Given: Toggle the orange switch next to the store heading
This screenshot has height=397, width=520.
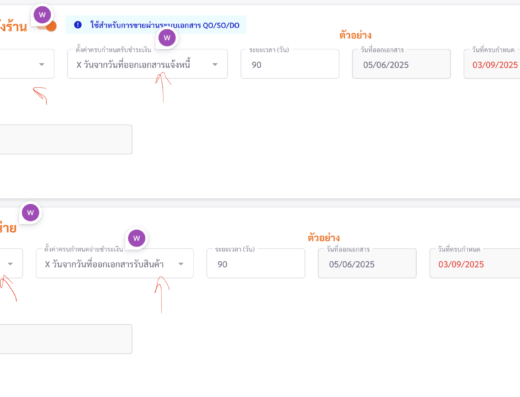Looking at the screenshot, I should click(x=47, y=26).
